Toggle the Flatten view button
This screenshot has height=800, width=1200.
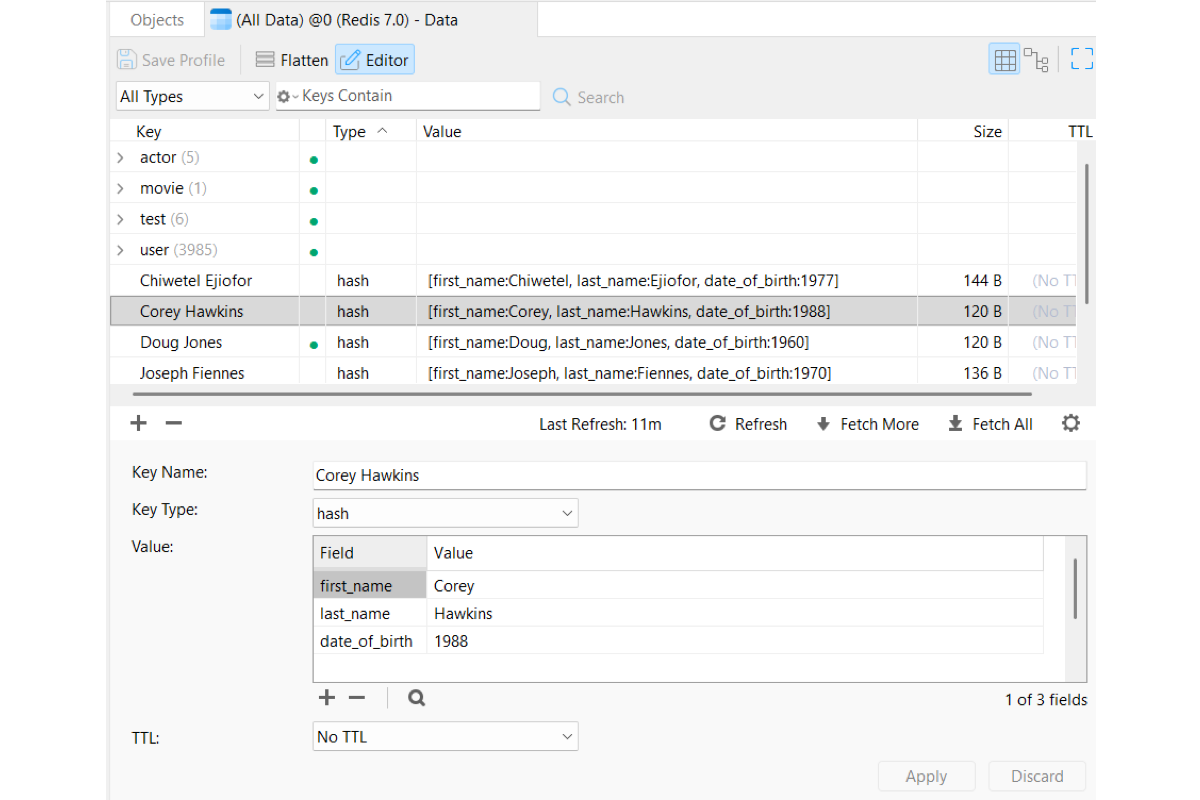pyautogui.click(x=292, y=60)
